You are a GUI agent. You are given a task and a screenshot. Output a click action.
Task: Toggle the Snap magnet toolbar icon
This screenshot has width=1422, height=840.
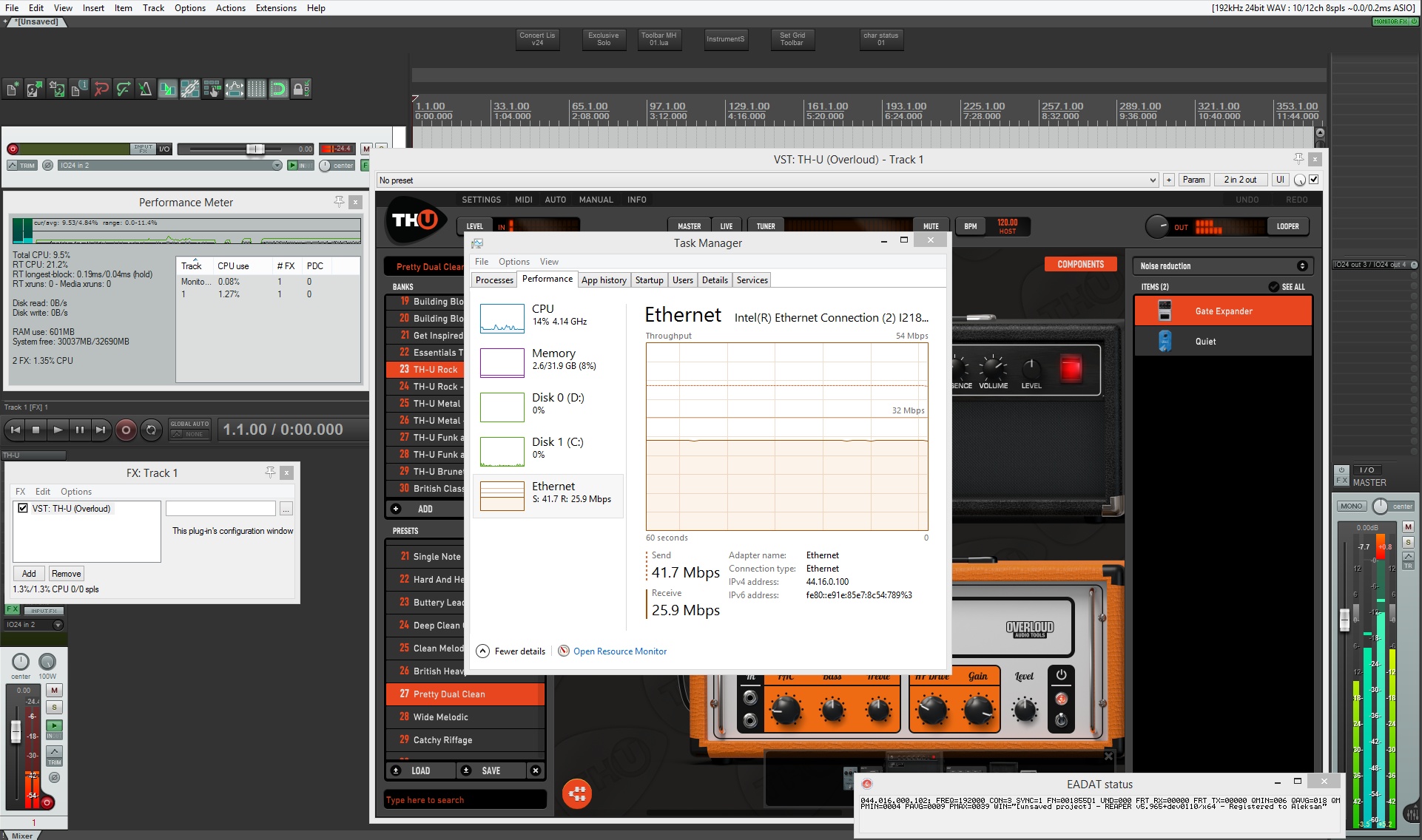[x=279, y=89]
